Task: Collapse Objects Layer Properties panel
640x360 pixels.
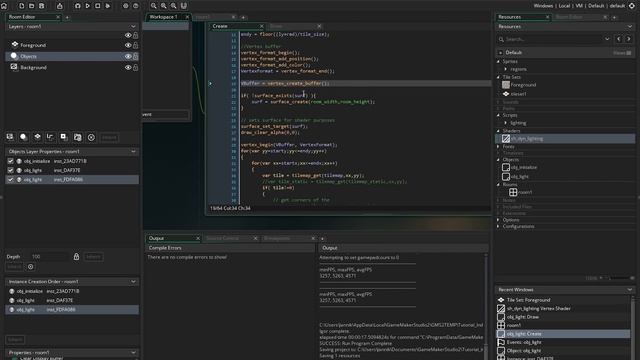Action: [133, 151]
